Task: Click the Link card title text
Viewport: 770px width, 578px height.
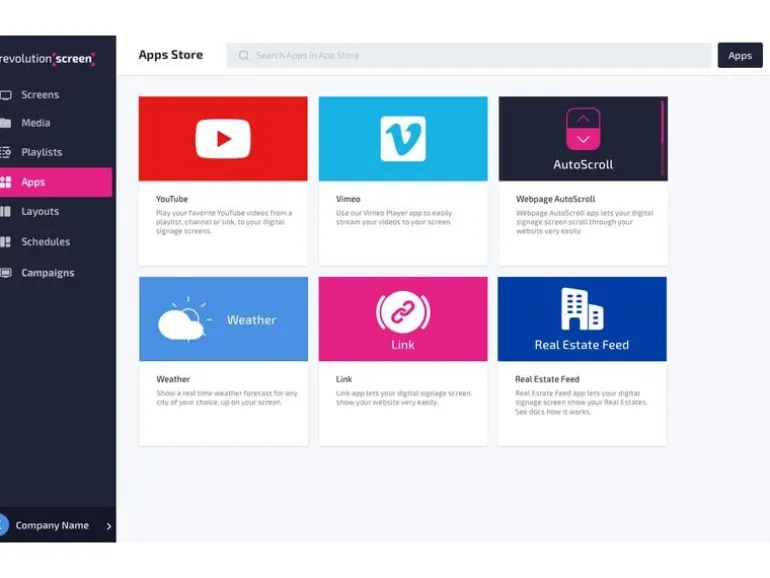Action: (x=344, y=379)
